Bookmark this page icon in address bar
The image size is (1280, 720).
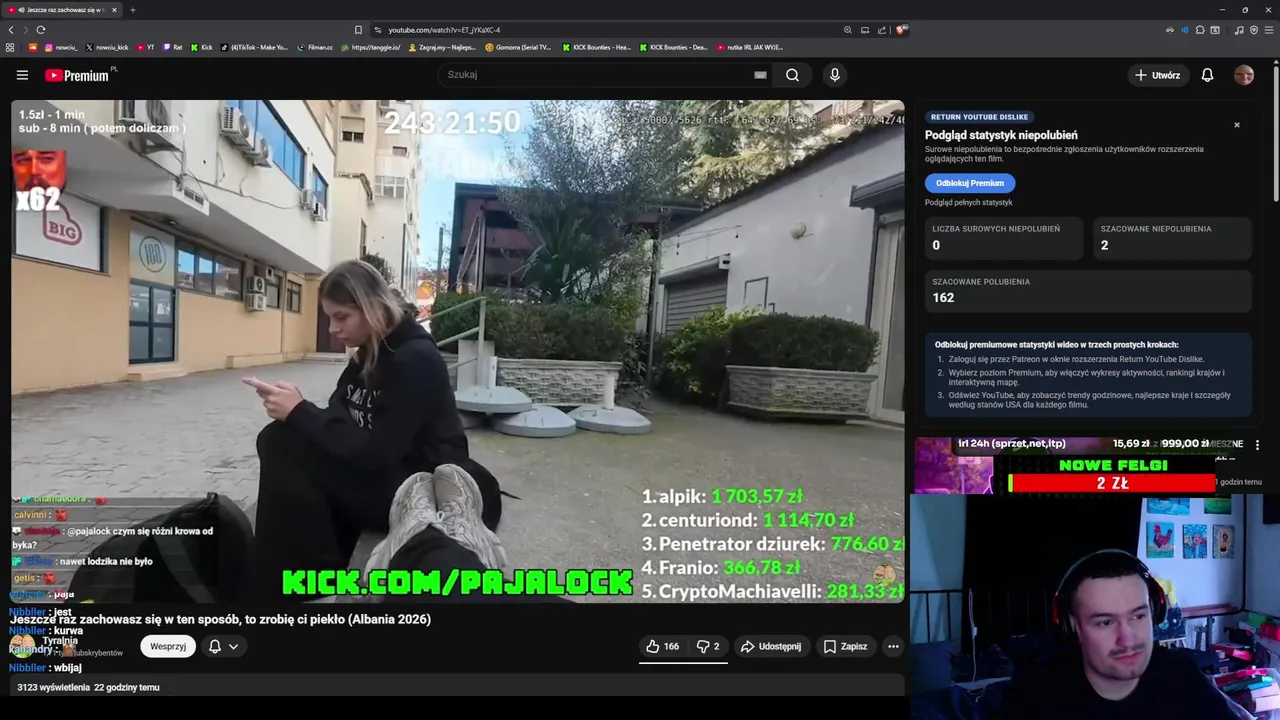pos(358,30)
